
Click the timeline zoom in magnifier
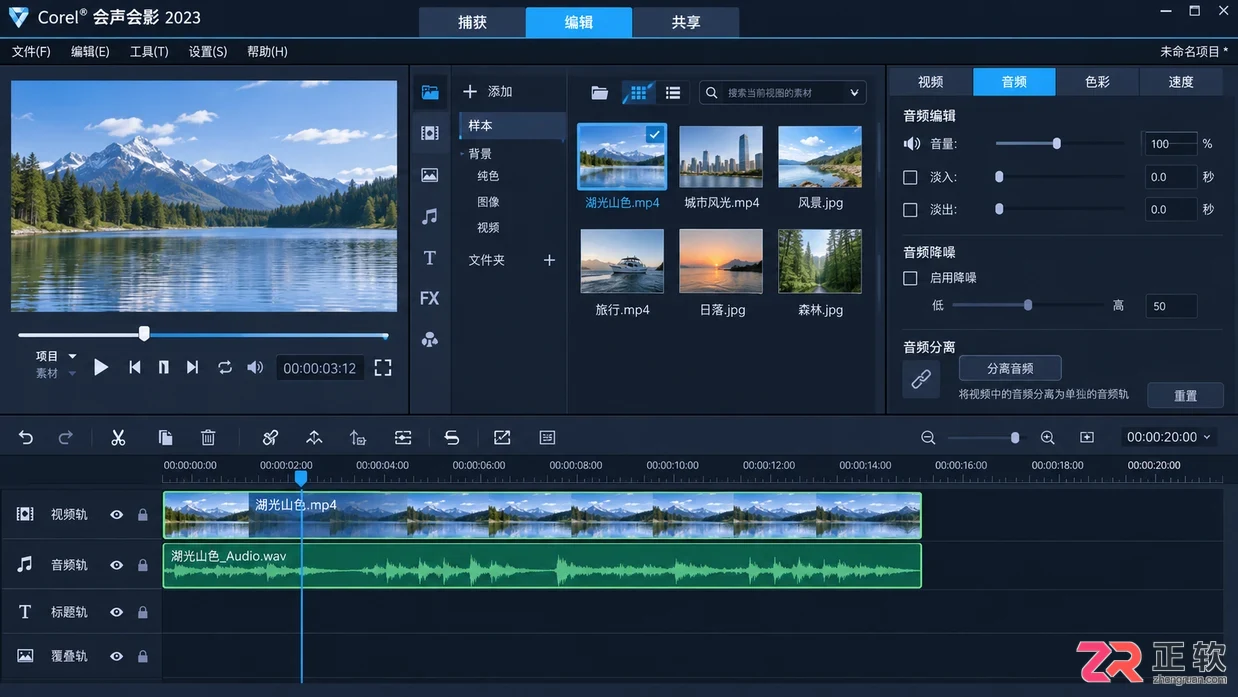1047,438
